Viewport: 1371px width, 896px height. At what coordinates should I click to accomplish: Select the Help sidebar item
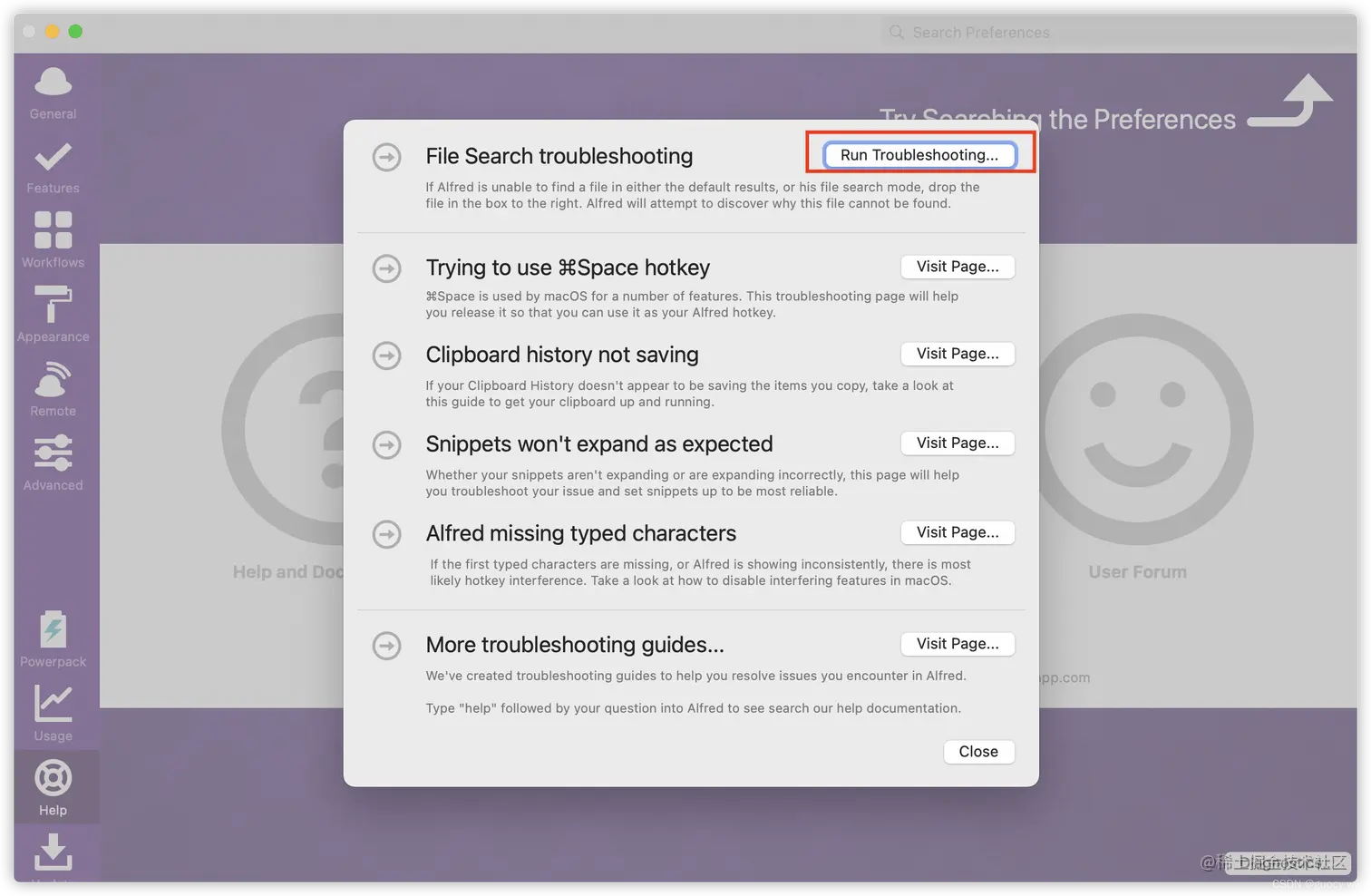(53, 788)
